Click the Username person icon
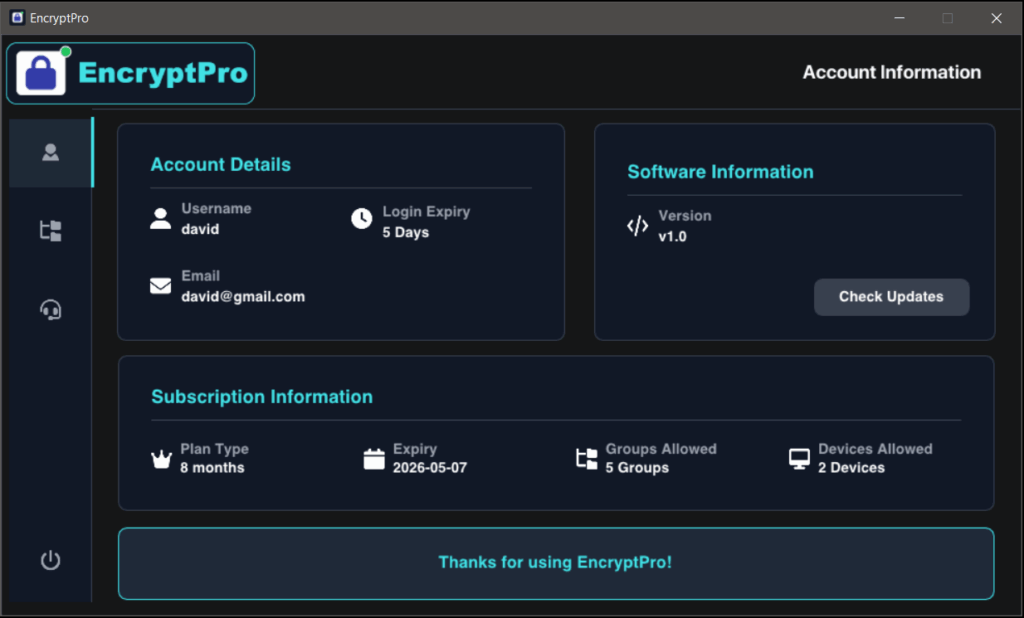This screenshot has height=618, width=1024. pos(160,218)
